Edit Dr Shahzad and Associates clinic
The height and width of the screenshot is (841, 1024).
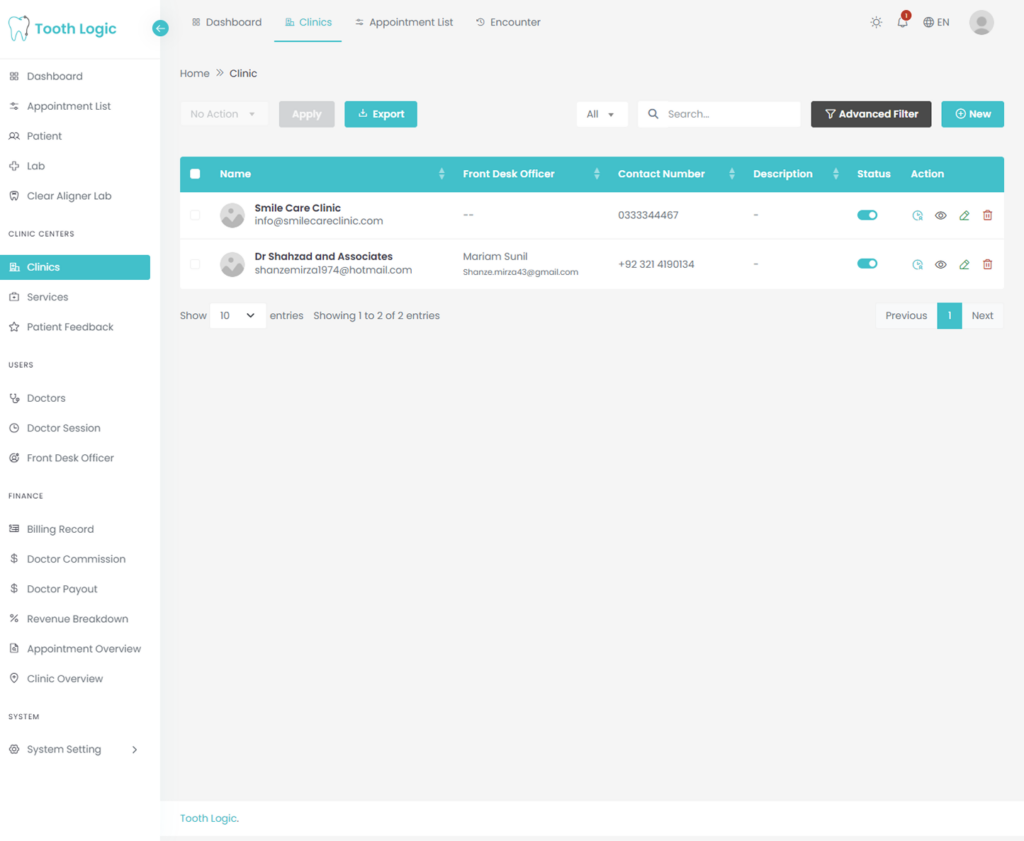(964, 264)
